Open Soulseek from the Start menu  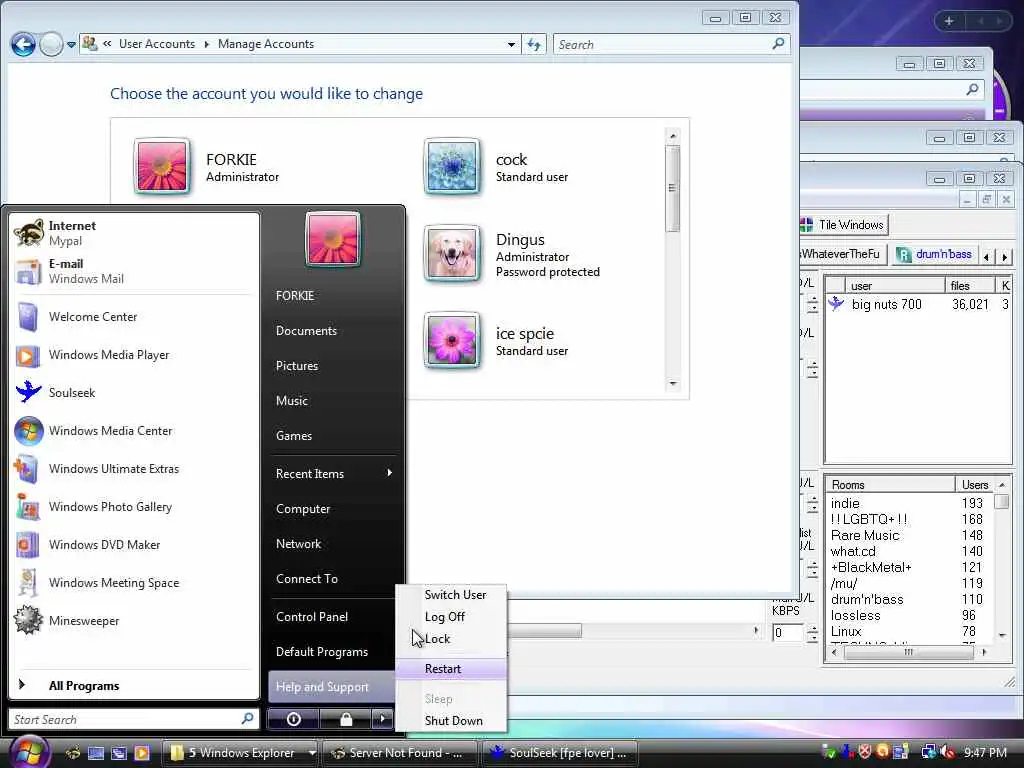click(134, 392)
